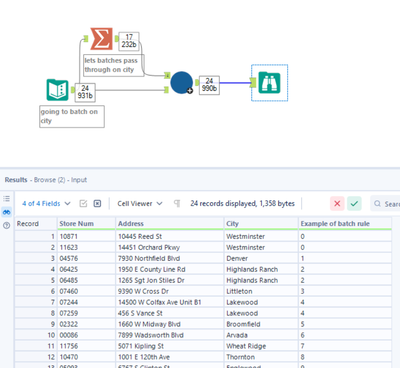This screenshot has width=400, height=368.
Task: Select cell '7930 Northfield Blvd'
Action: tap(170, 258)
